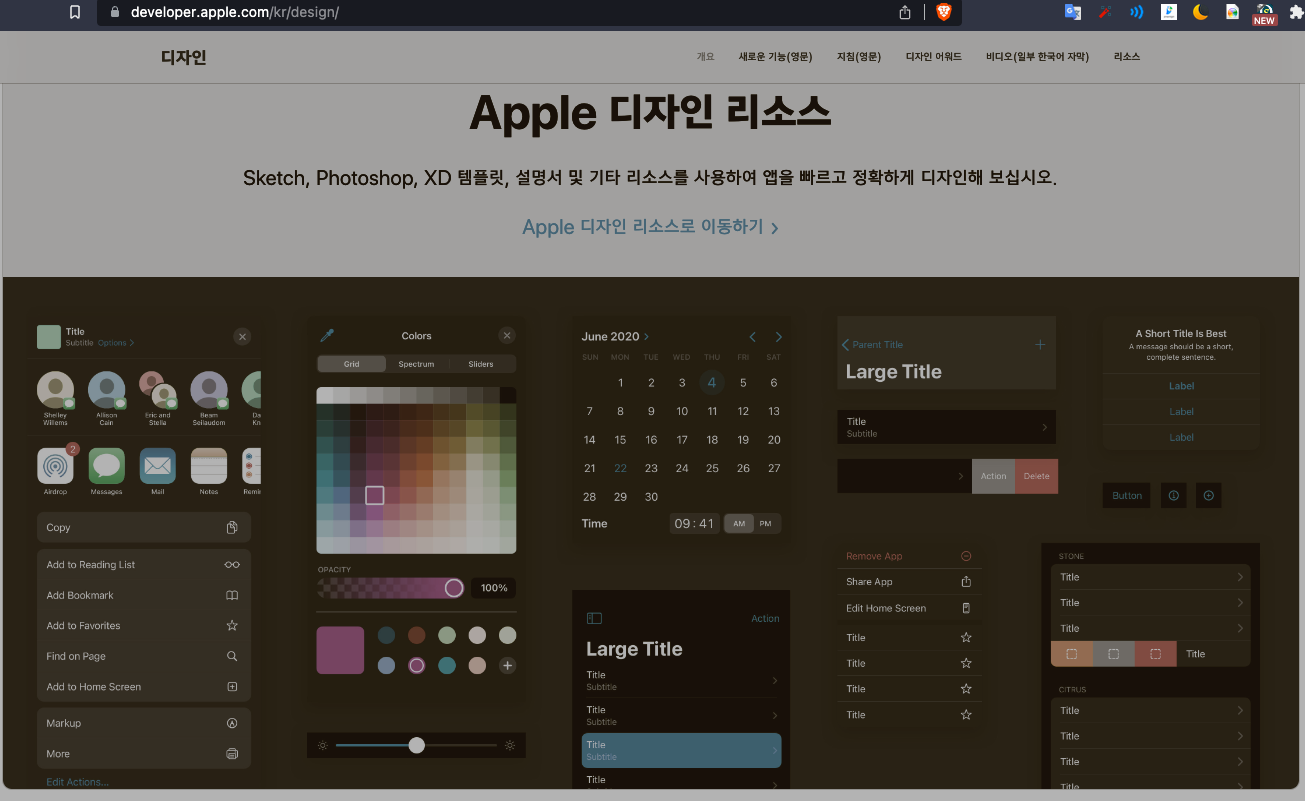Click the Add Bookmark book icon

(x=232, y=595)
